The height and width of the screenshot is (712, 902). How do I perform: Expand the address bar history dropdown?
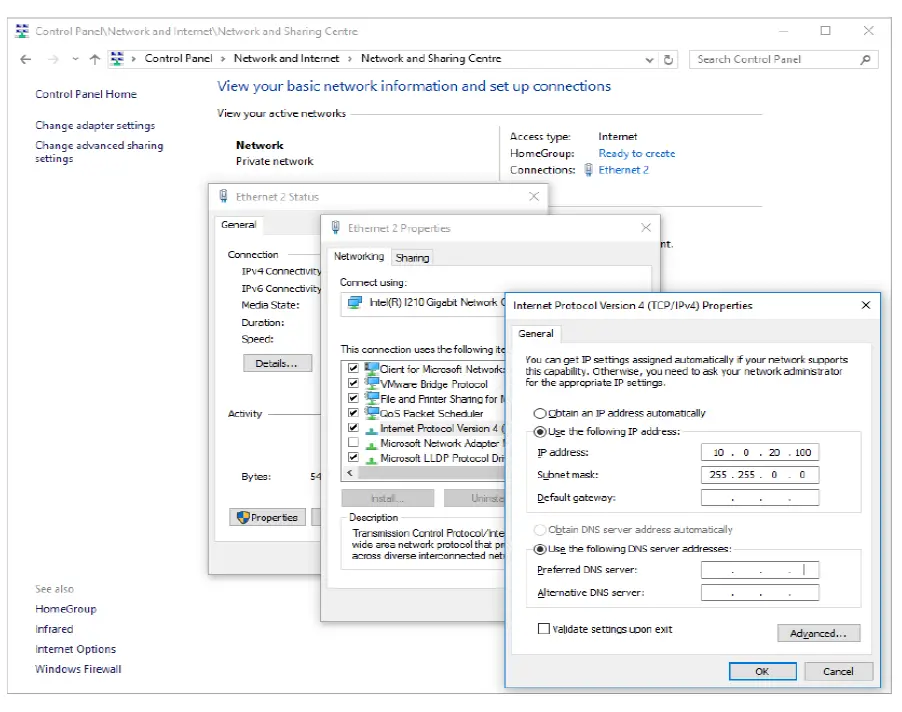651,59
